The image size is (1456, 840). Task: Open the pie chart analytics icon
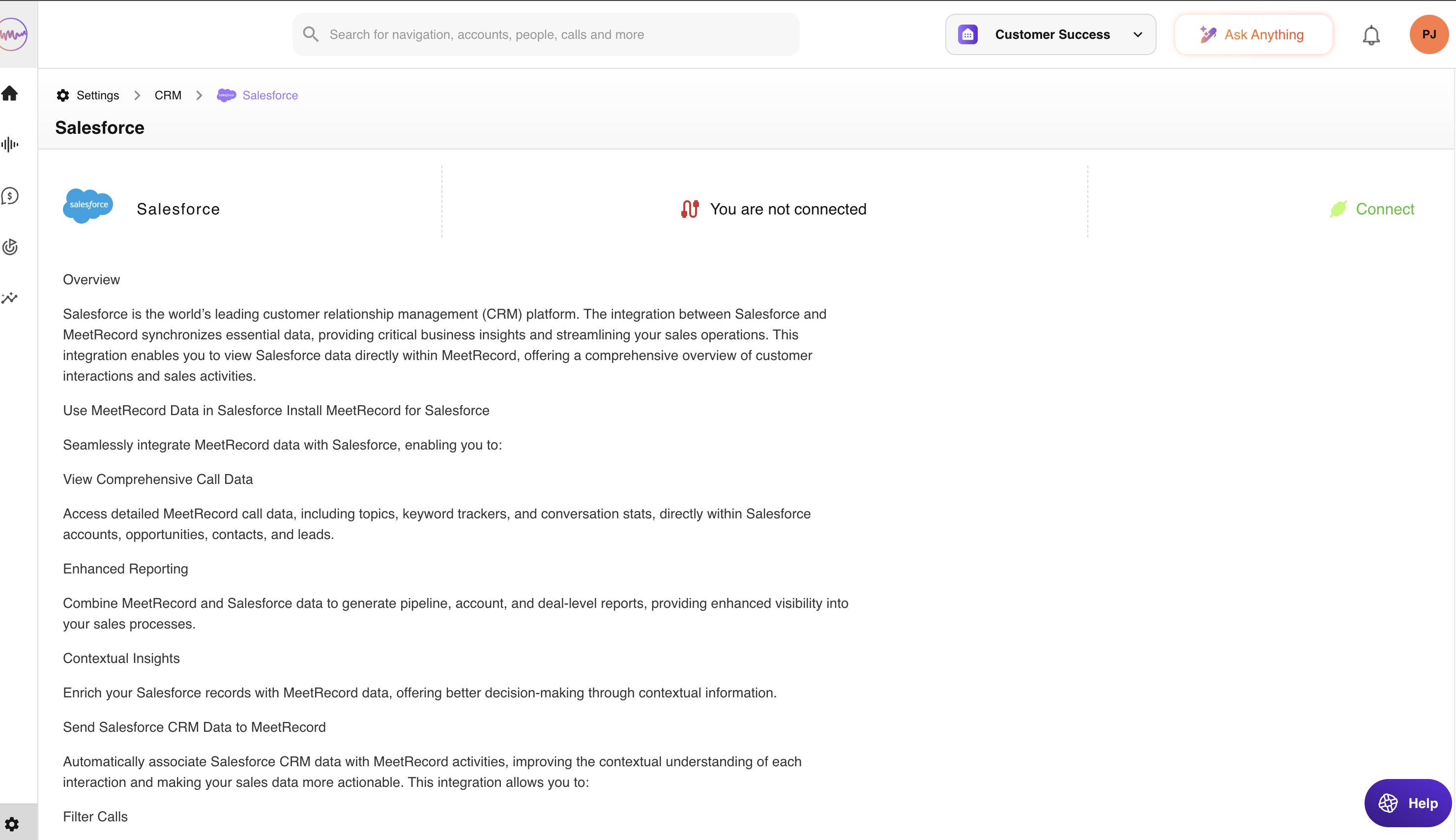point(10,247)
